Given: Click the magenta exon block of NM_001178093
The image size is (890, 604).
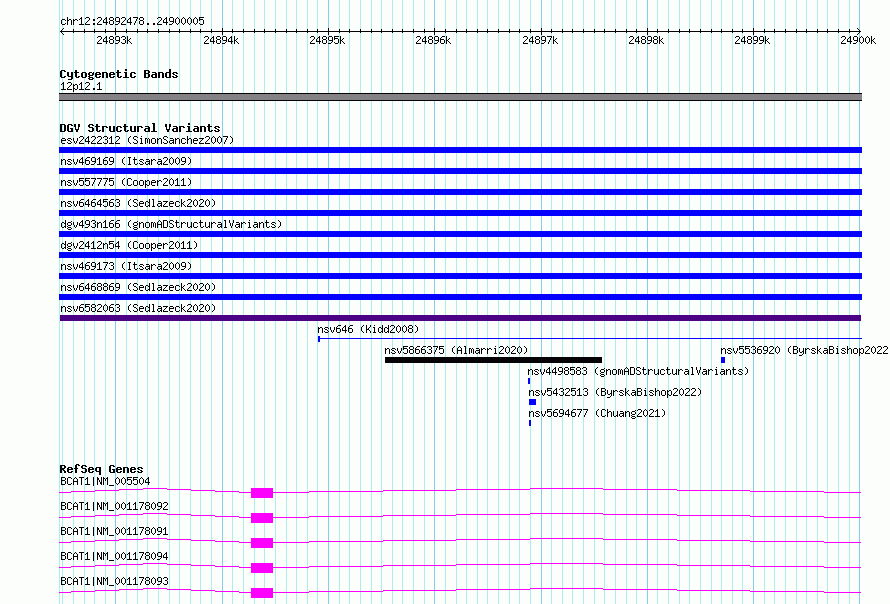Looking at the screenshot, I should click(262, 593).
